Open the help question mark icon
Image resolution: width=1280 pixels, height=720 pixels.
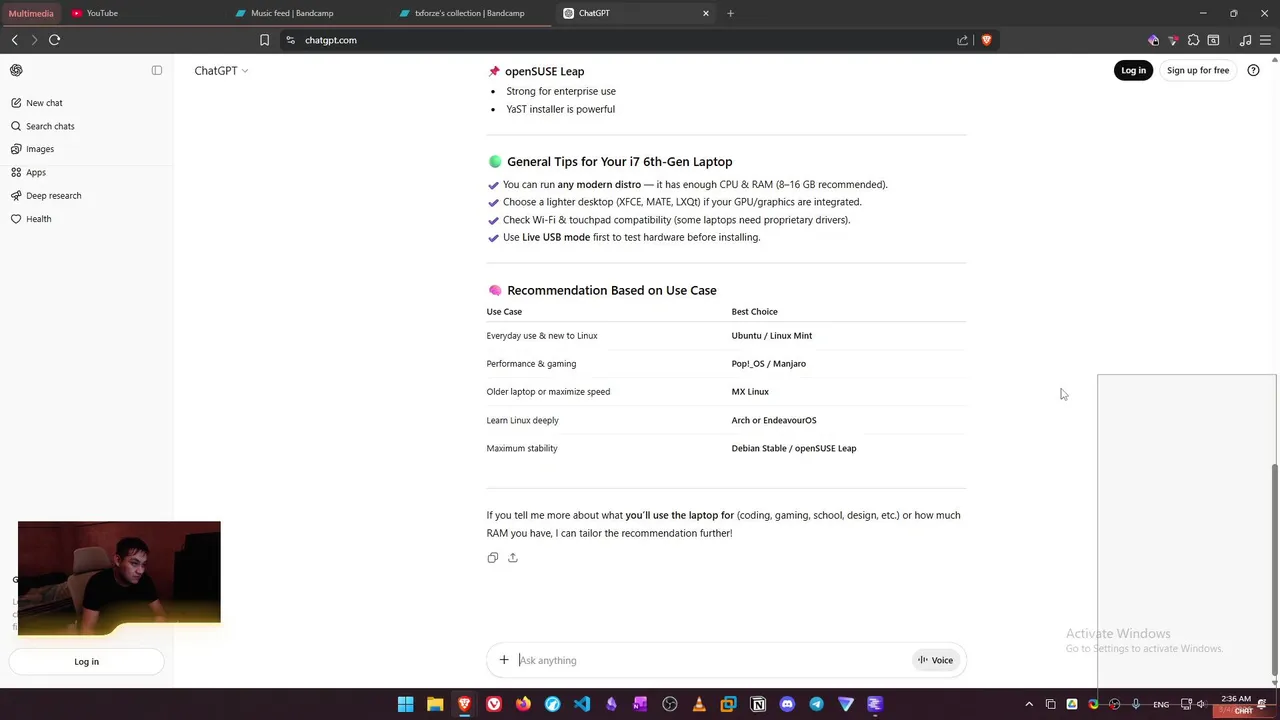pyautogui.click(x=1253, y=70)
